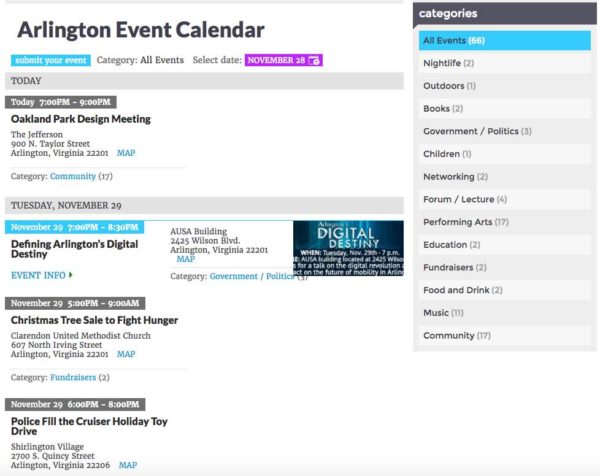Filter by Nightlife category
Screen dimensions: 600x476
(441, 63)
